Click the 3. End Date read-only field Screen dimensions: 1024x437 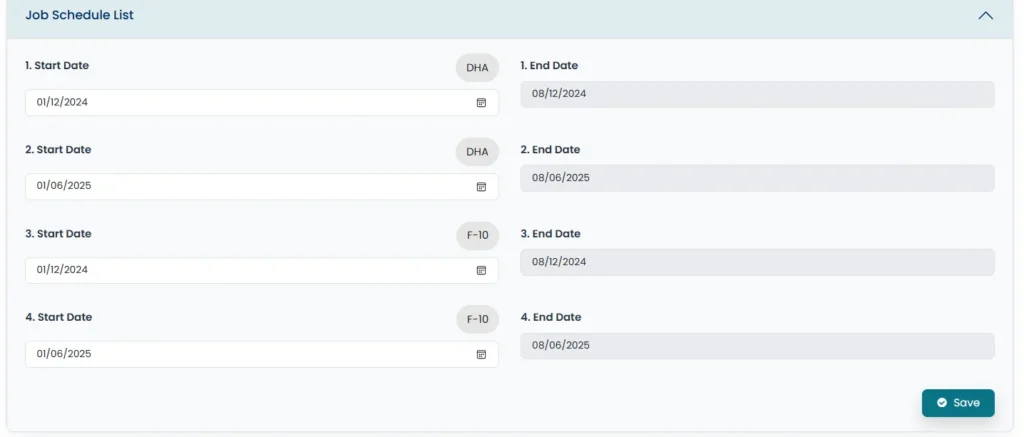[757, 262]
